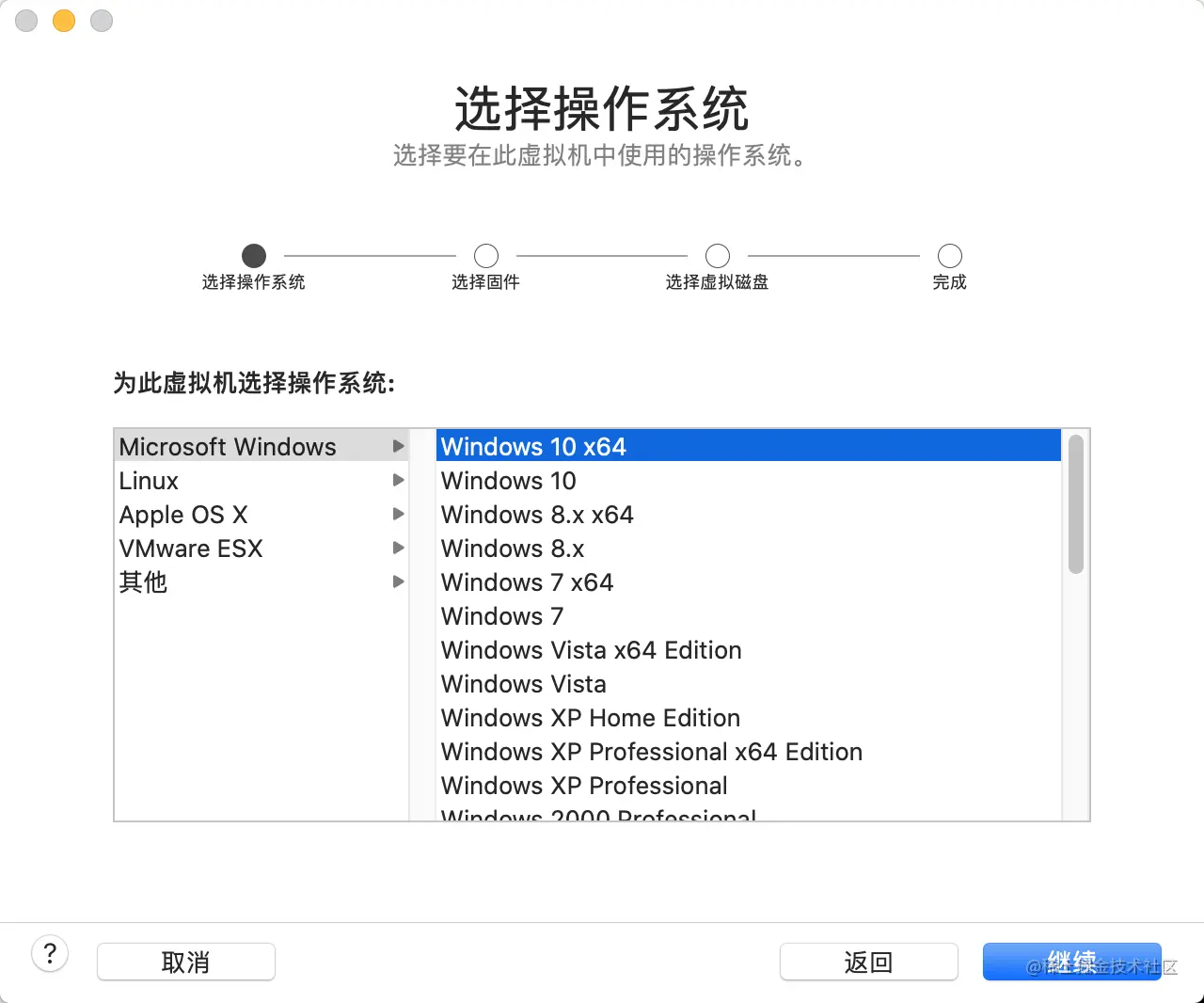
Task: Click the 继续 continue button
Action: (1072, 962)
